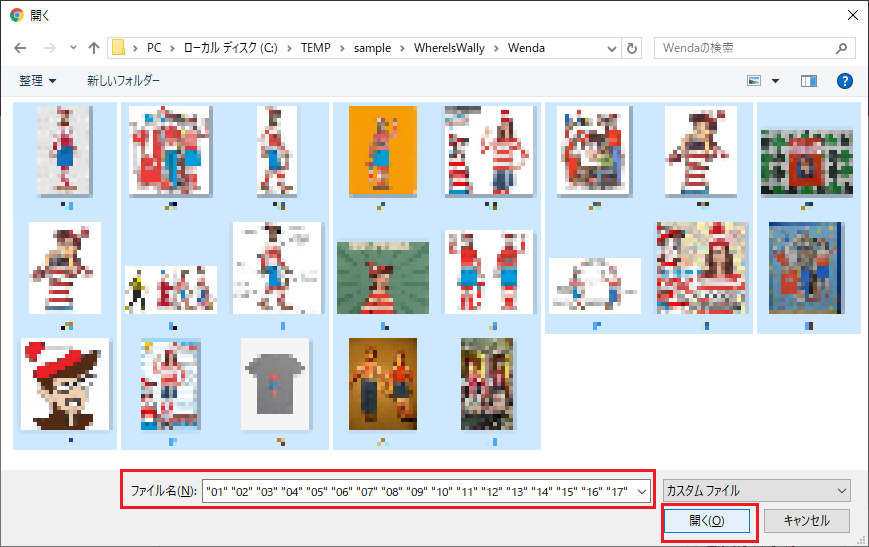The height and width of the screenshot is (547, 869).
Task: Click the folder icon in address bar
Action: pyautogui.click(x=118, y=48)
